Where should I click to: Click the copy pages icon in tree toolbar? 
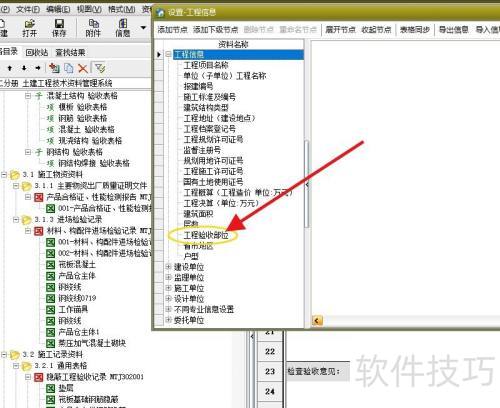(x=69, y=68)
